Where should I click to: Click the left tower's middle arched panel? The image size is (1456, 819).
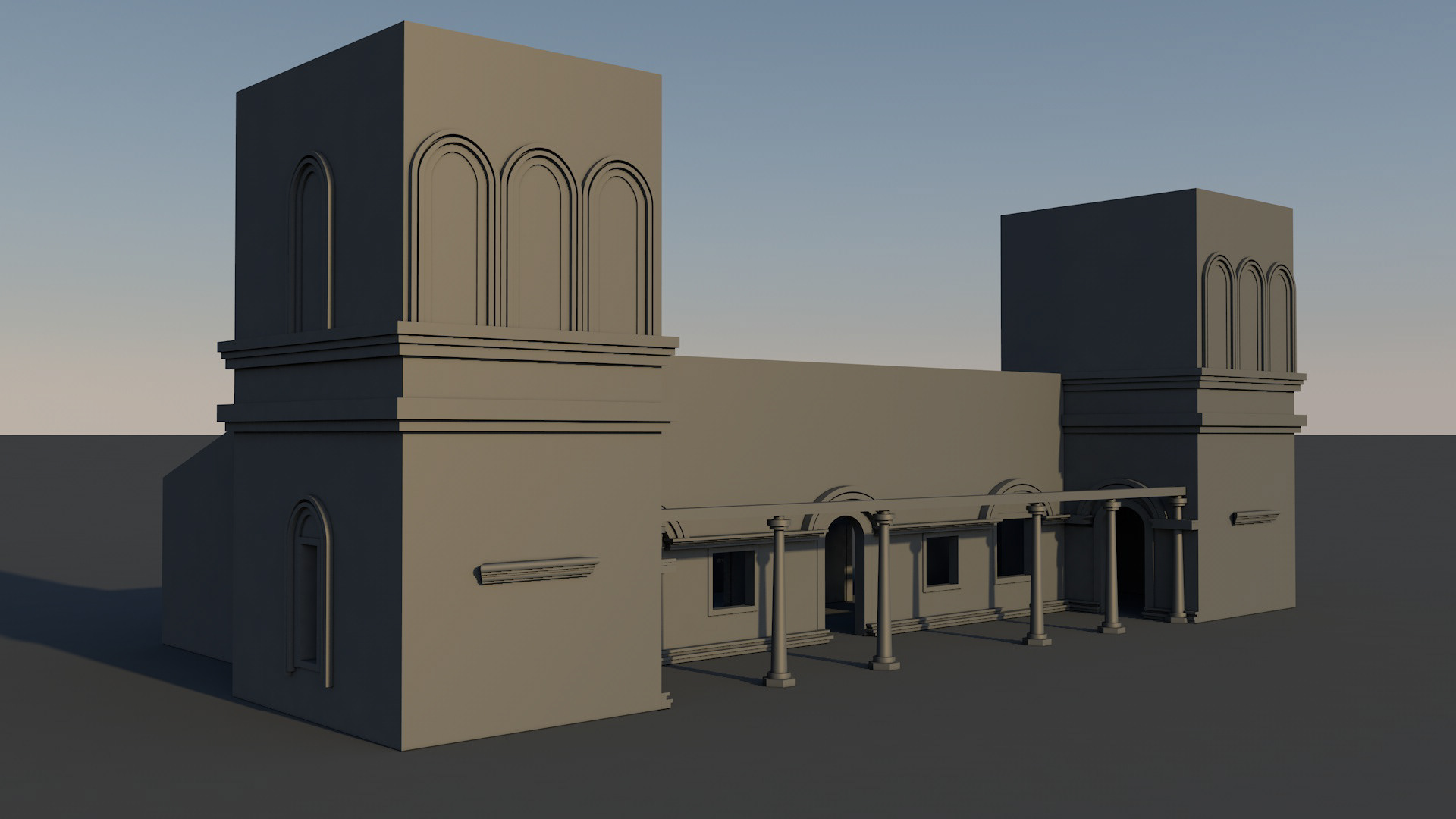pyautogui.click(x=538, y=243)
